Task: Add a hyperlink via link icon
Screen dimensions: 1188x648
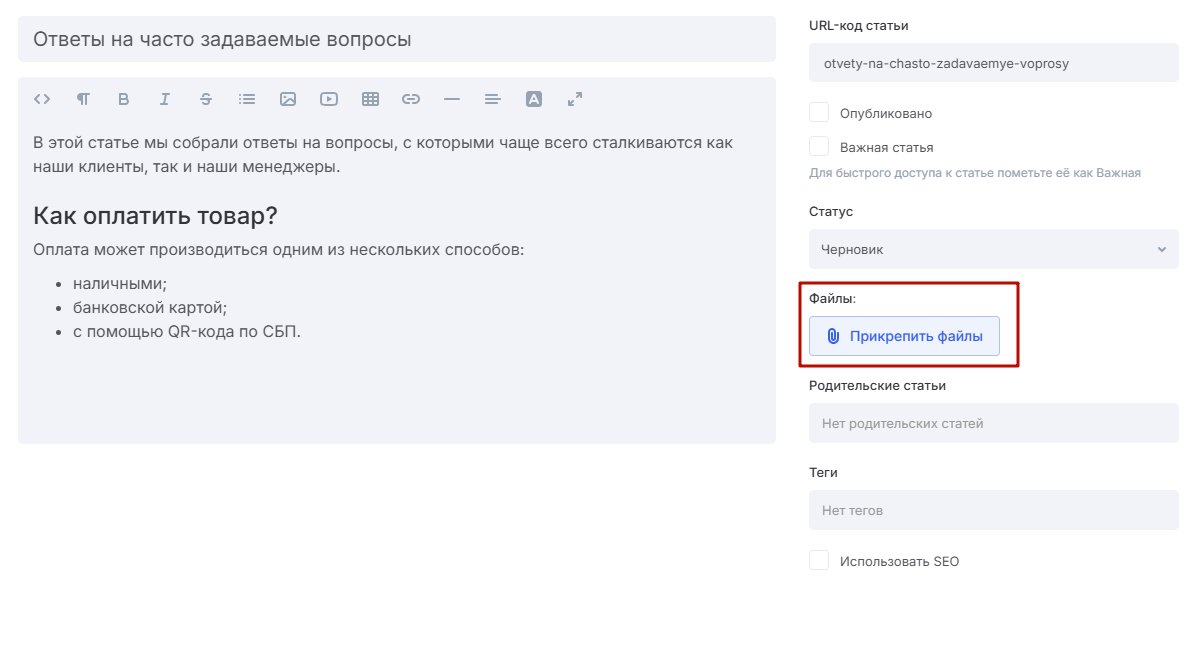Action: (x=411, y=99)
